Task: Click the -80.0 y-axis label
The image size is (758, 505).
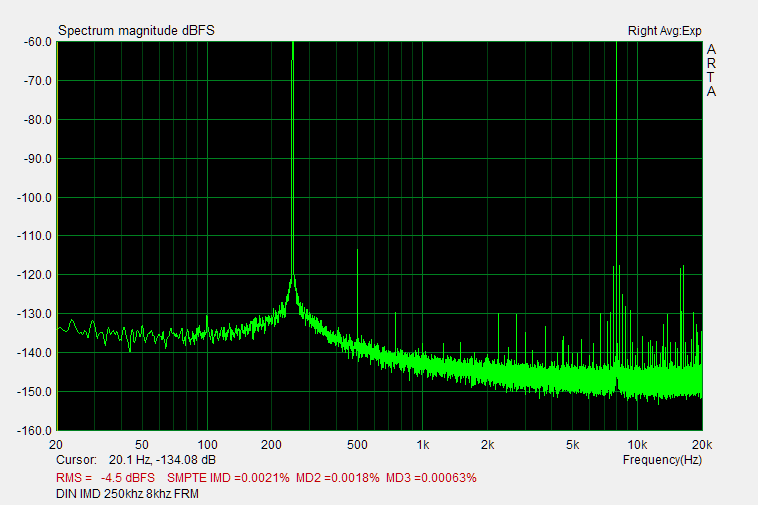Action: [x=37, y=120]
